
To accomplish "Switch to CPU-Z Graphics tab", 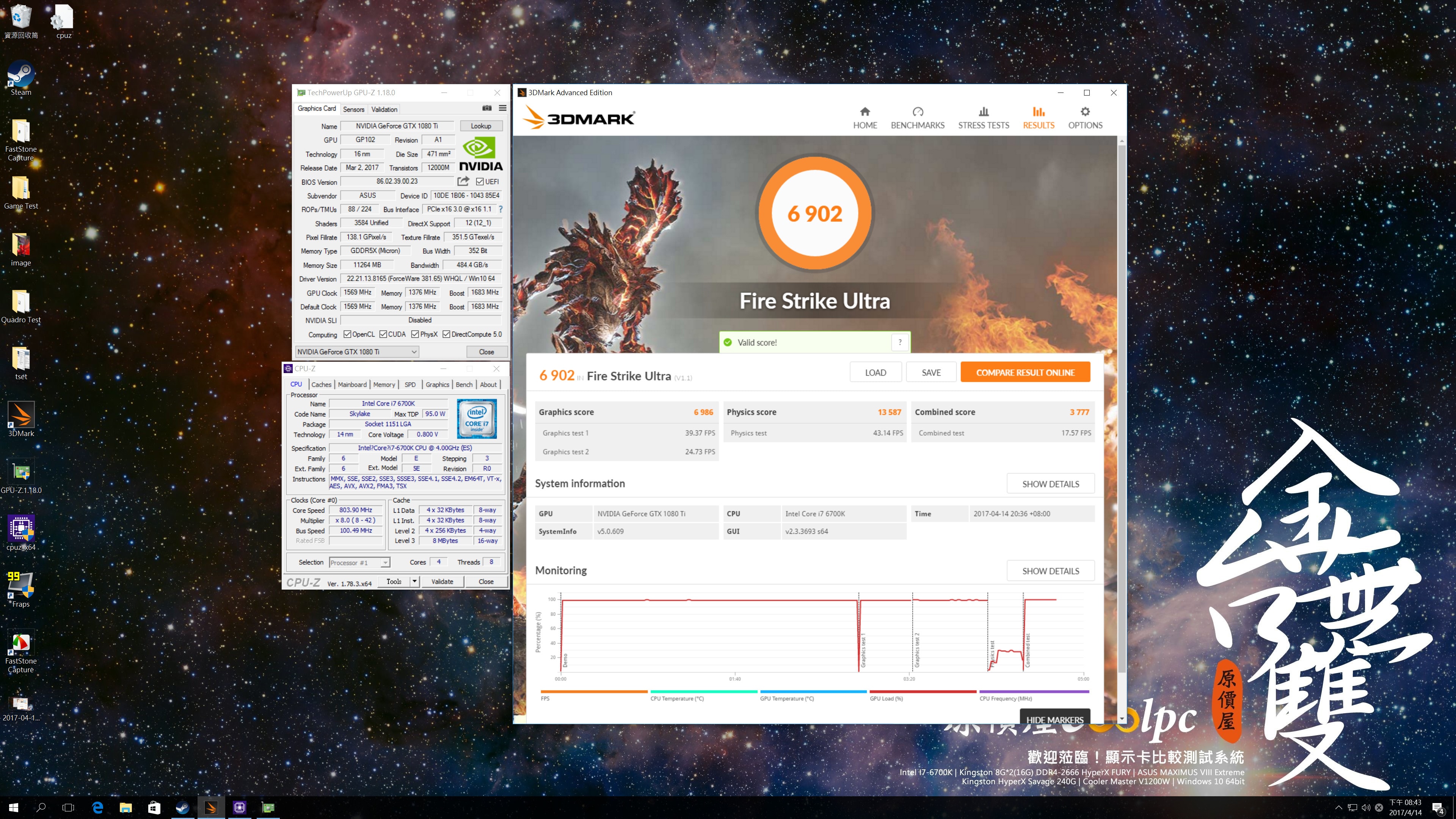I will tap(438, 384).
